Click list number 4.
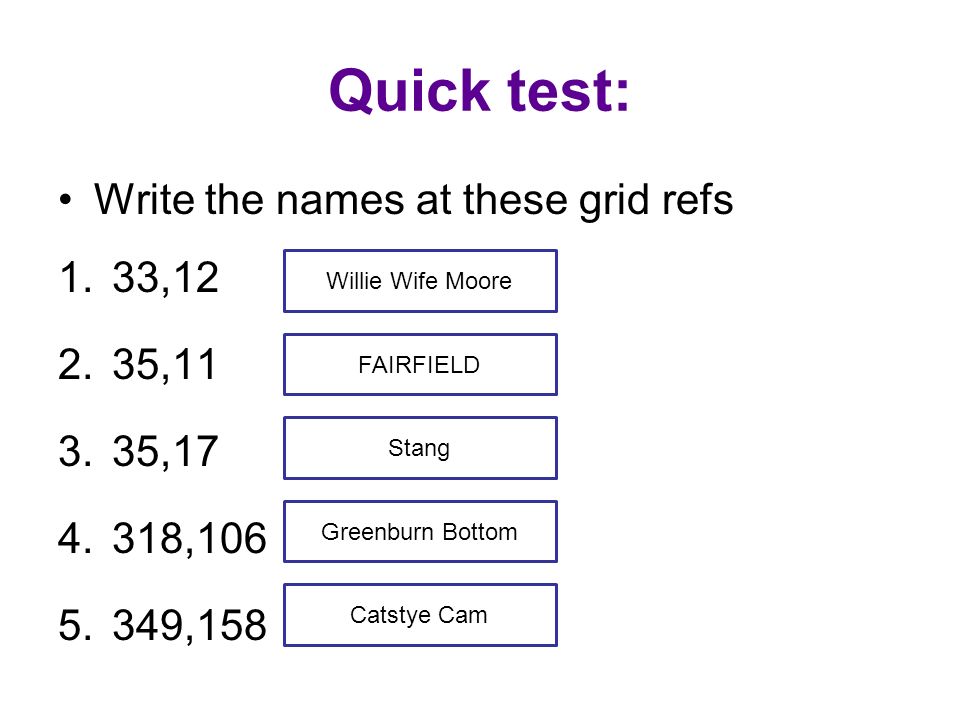The image size is (960, 720). [x=75, y=538]
